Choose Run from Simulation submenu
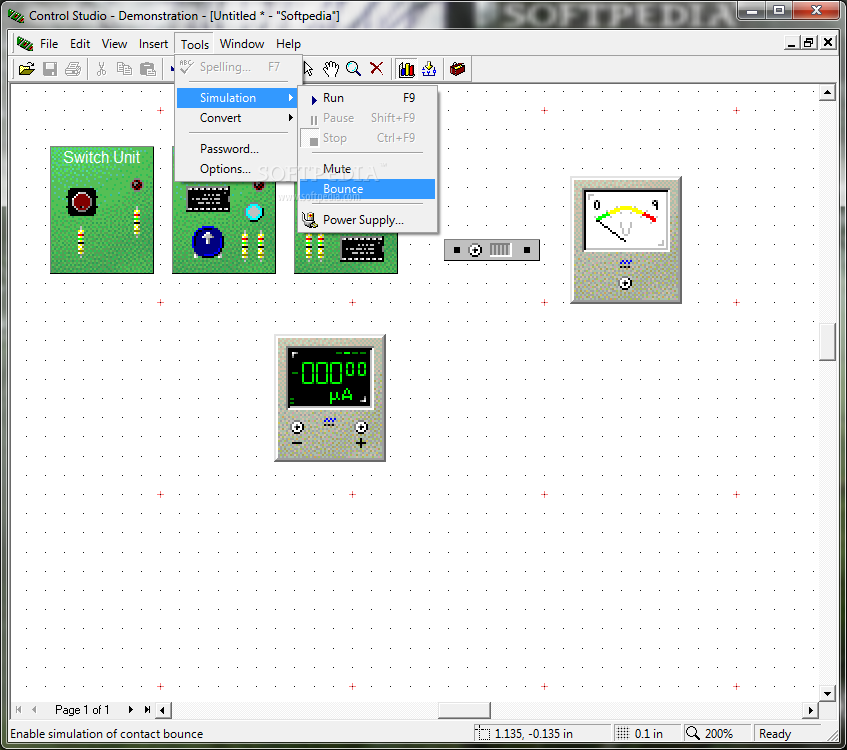847x750 pixels. point(367,98)
